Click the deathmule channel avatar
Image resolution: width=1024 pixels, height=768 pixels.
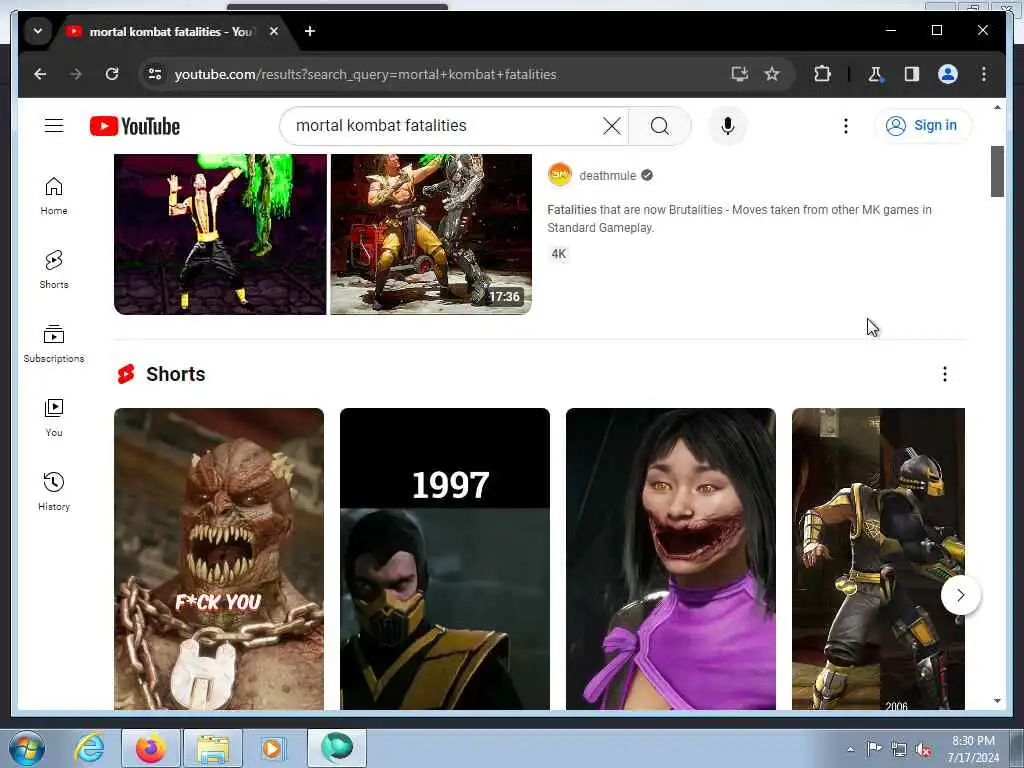click(560, 175)
